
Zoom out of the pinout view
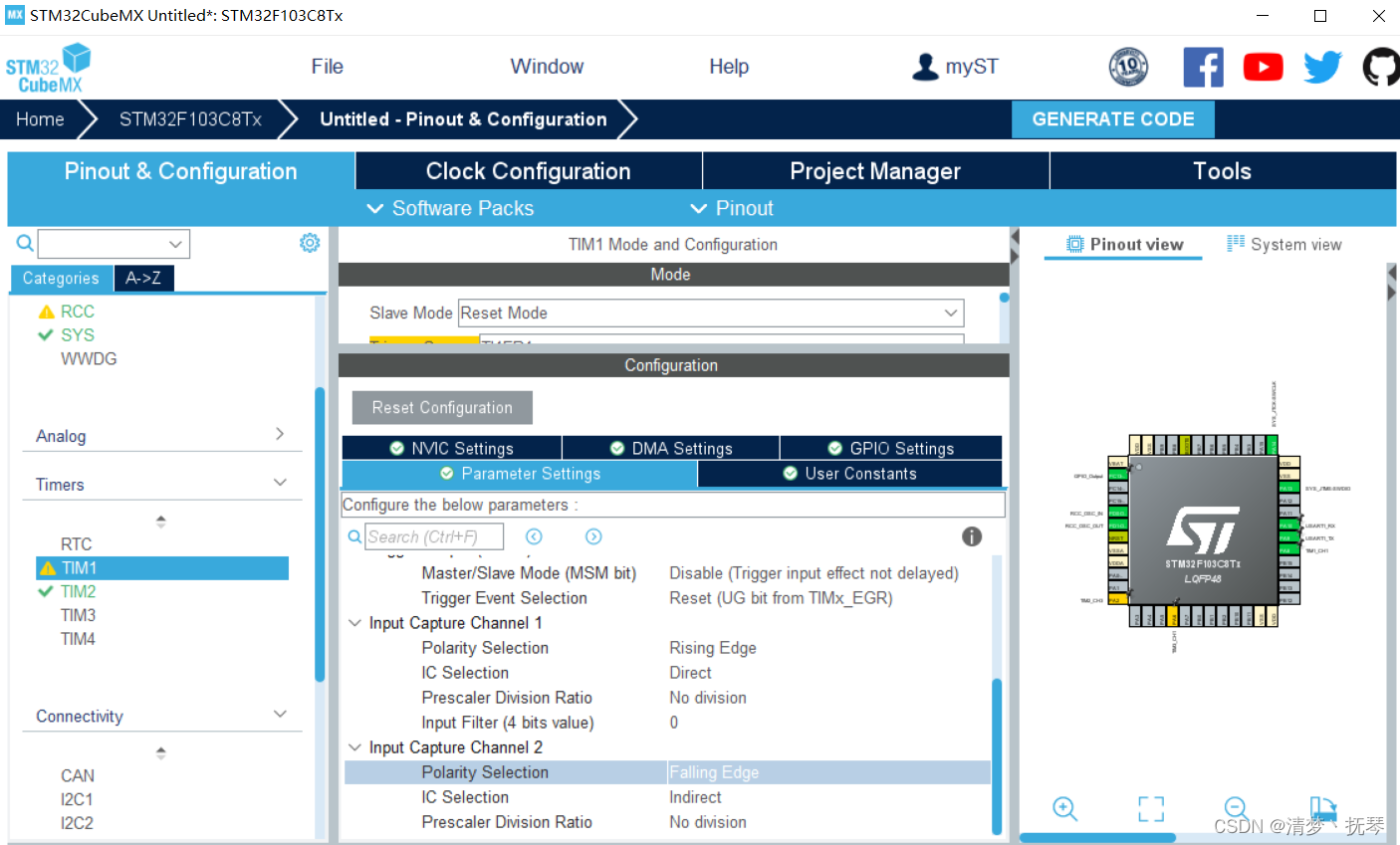point(1236,808)
